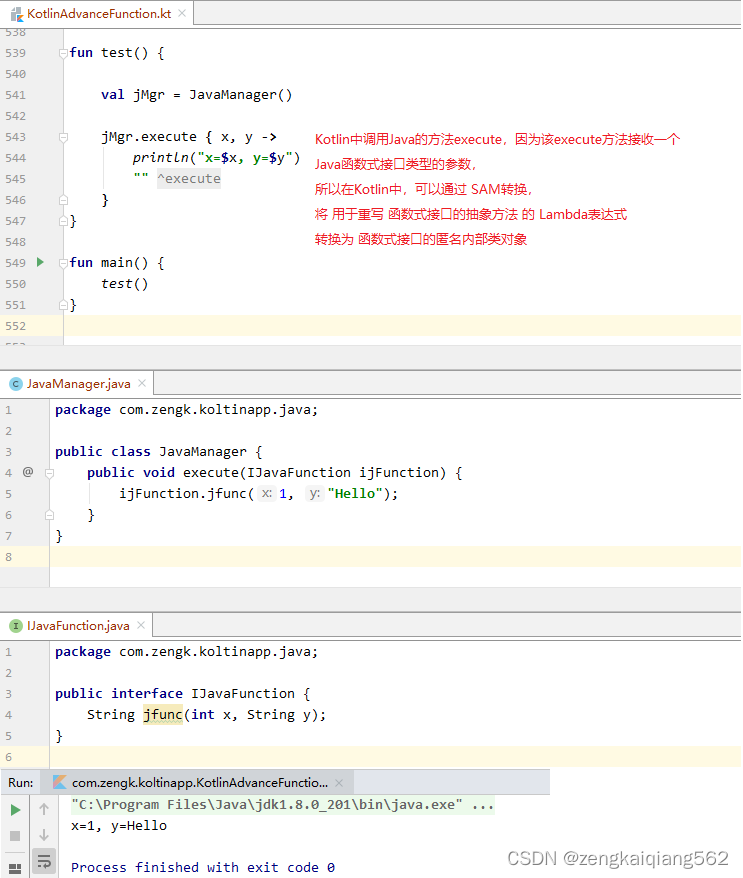Collapse fun main() fold marker at line 549
Viewport: 743px width, 878px height.
coord(63,263)
